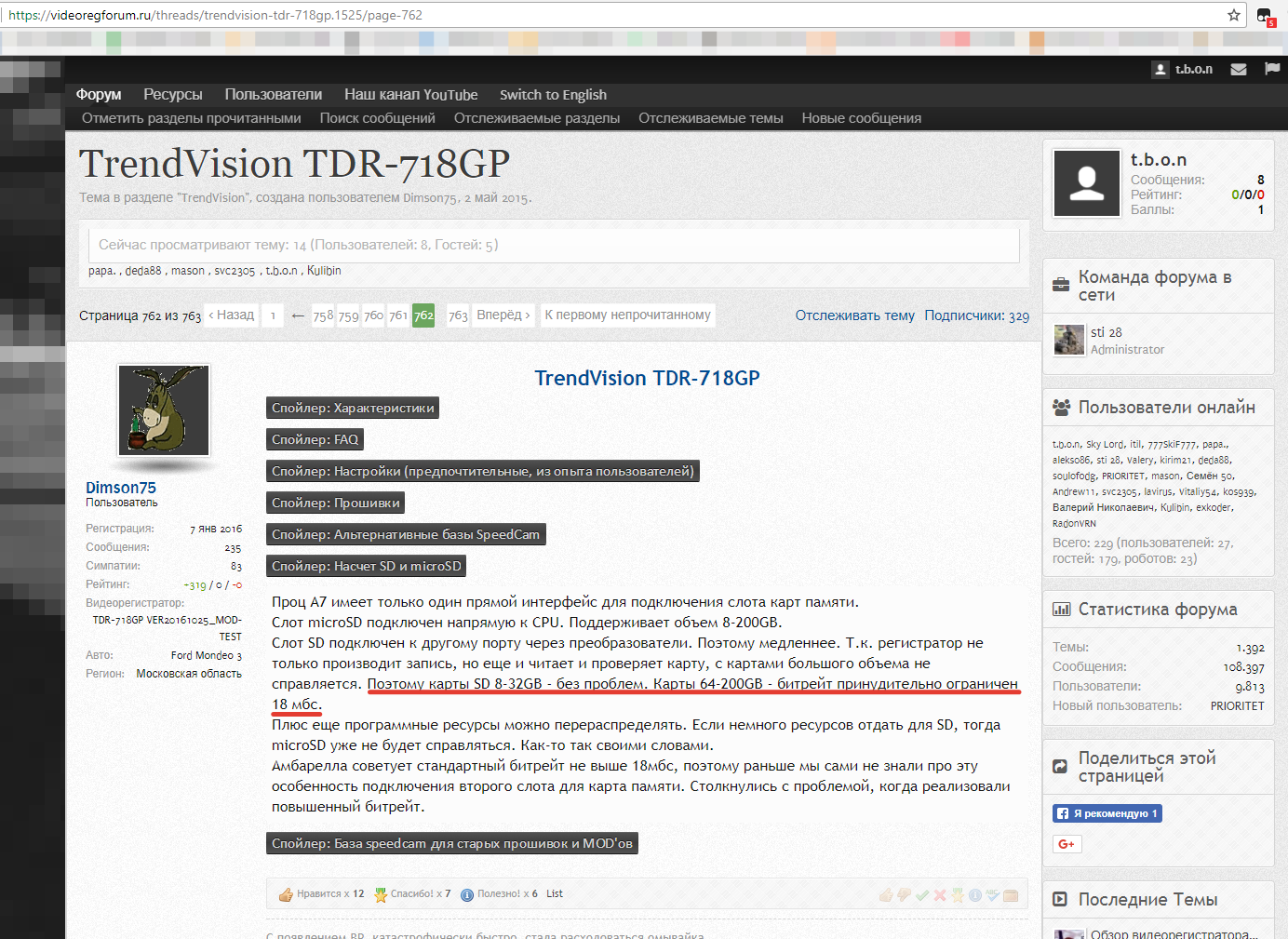Expand the FAQ spoiler
The image size is (1288, 939).
pos(315,439)
